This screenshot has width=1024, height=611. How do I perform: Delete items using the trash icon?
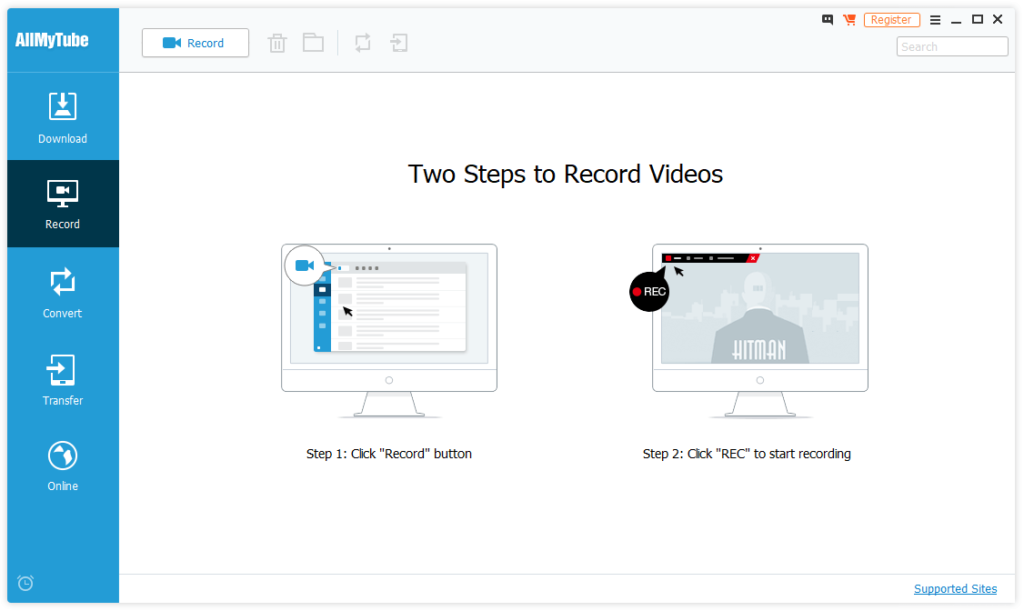pos(277,43)
